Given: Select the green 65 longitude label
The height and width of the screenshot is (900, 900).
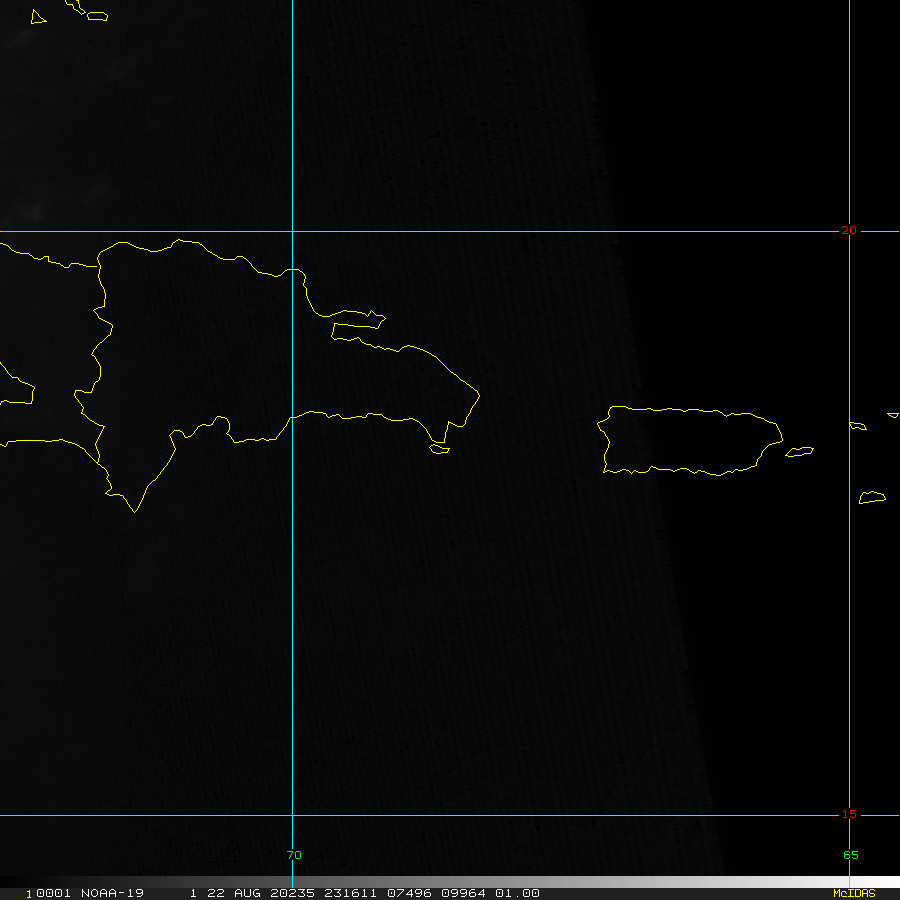Looking at the screenshot, I should click(x=850, y=855).
